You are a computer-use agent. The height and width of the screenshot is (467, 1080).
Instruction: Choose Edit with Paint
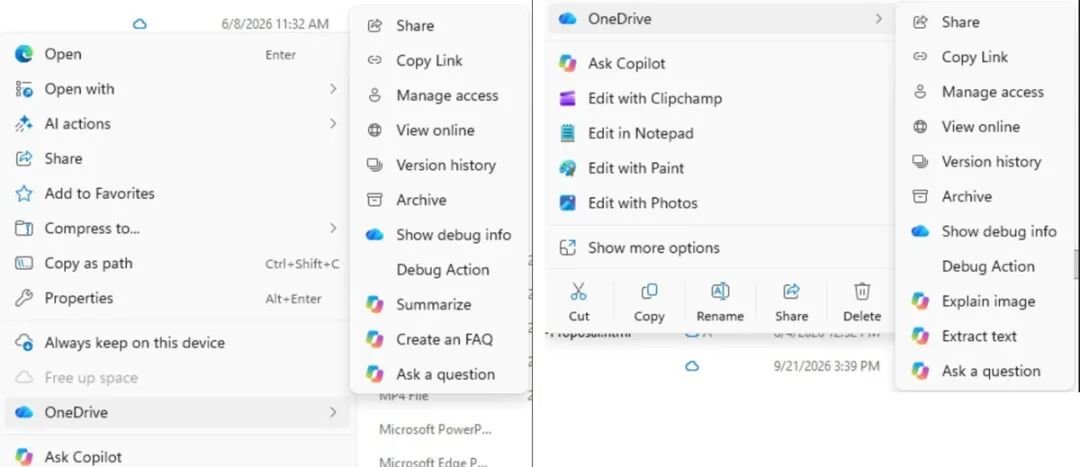pos(720,168)
